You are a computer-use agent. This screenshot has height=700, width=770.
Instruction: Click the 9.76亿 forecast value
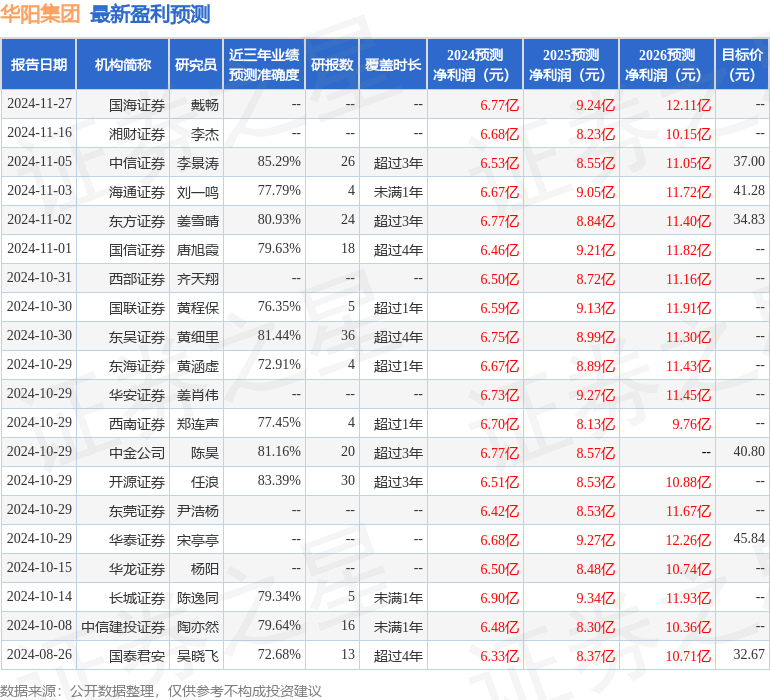click(x=691, y=423)
